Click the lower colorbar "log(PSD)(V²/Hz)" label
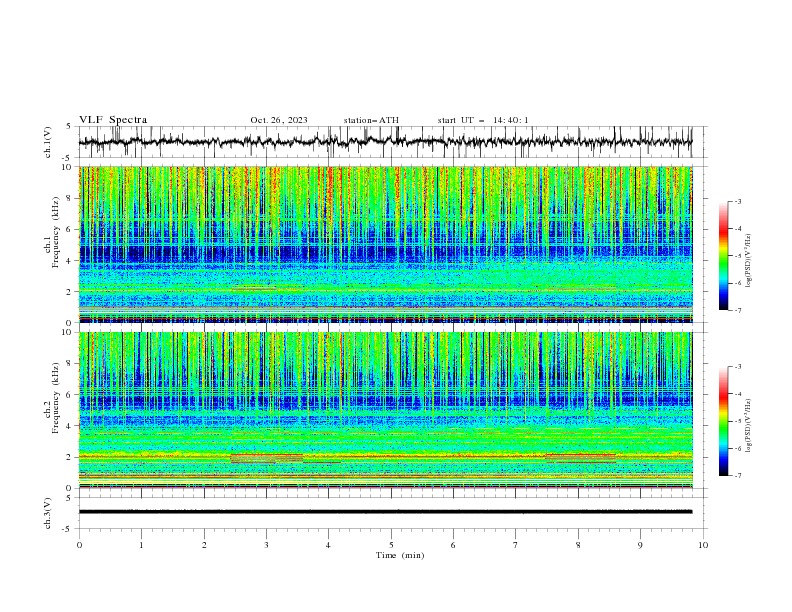792x612 pixels. pos(749,426)
